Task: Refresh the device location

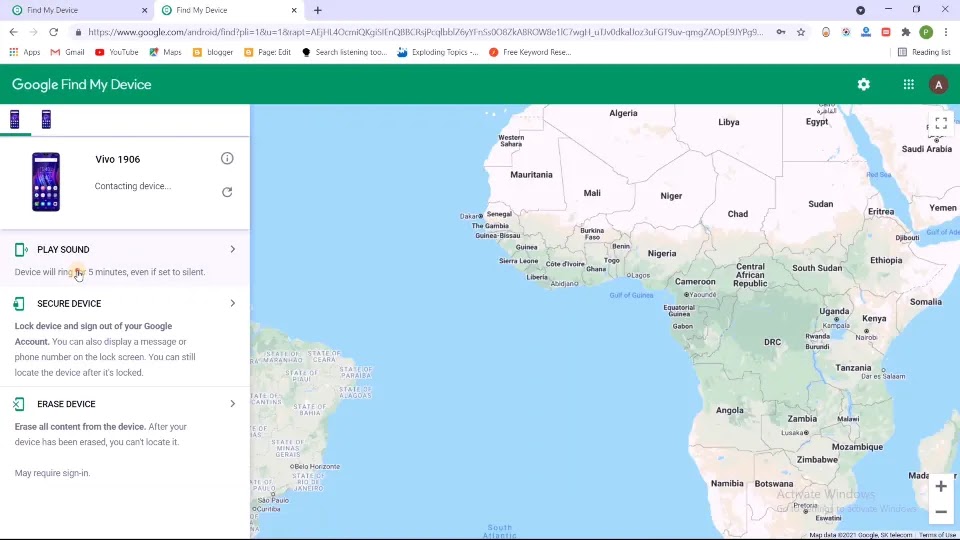Action: [227, 192]
